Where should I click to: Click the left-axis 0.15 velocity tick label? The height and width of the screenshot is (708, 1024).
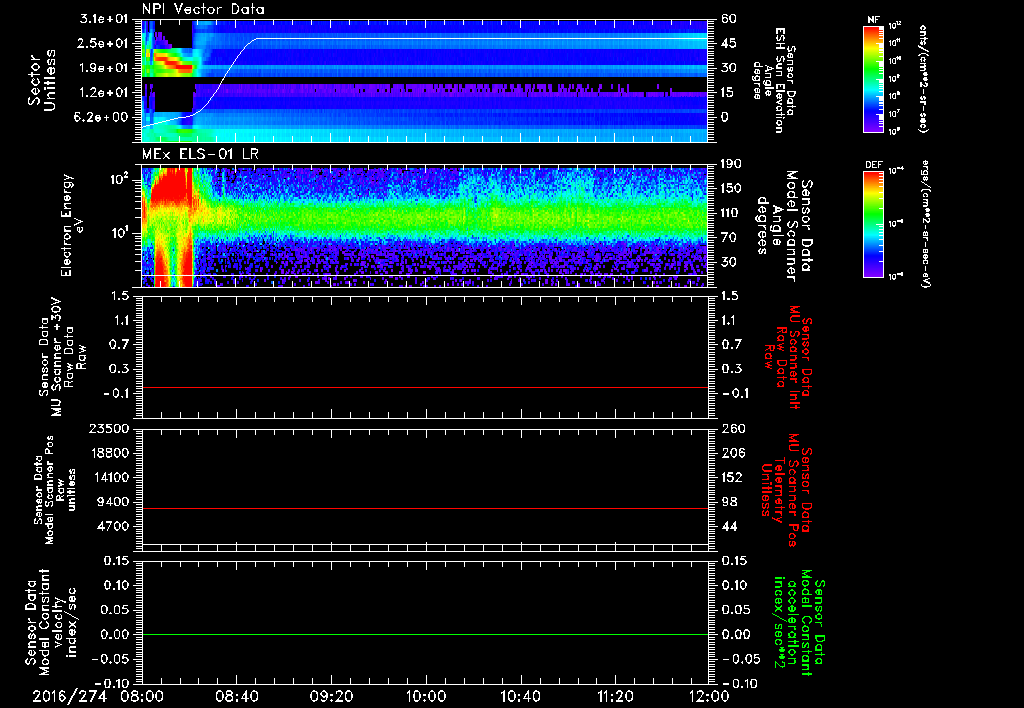pyautogui.click(x=117, y=561)
